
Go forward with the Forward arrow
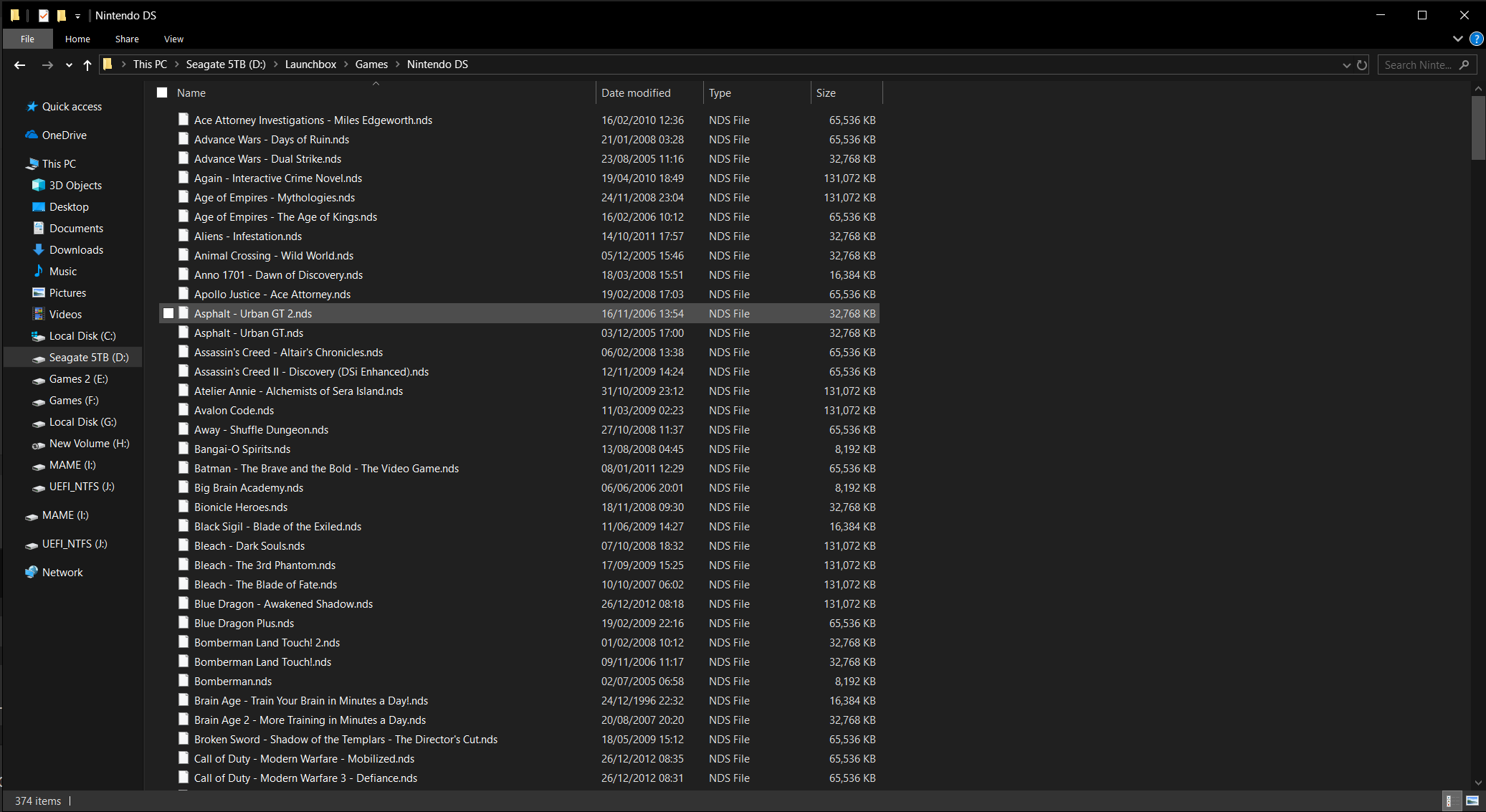(47, 65)
